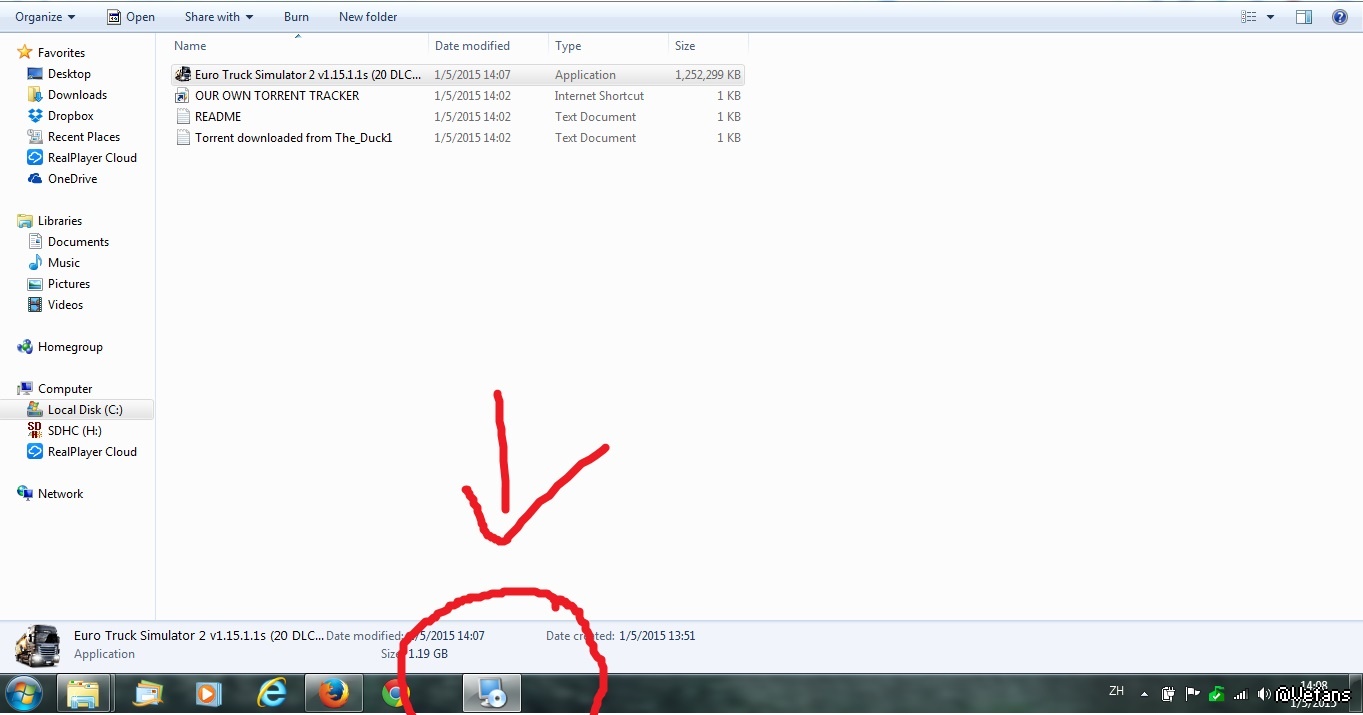Create a New folder from toolbar
Screen dimensions: 1363x715
coord(368,17)
